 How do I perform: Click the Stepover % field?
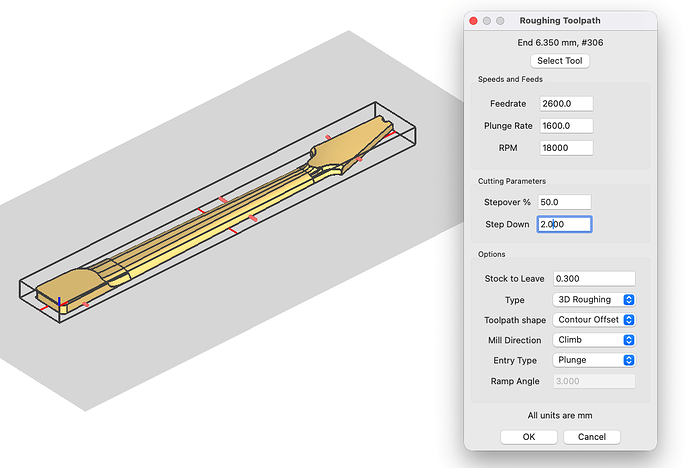tap(564, 202)
